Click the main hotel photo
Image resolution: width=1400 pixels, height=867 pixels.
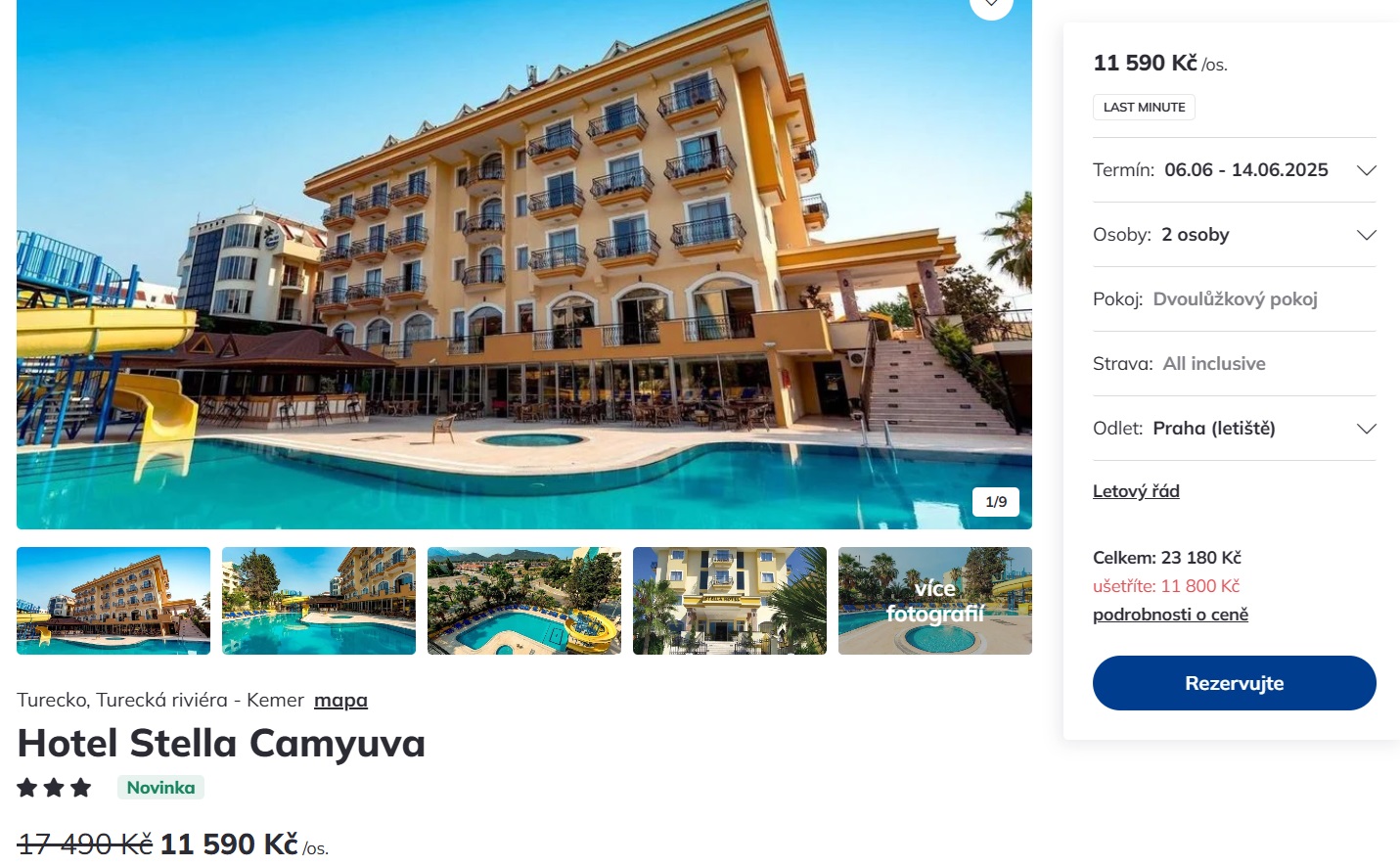(524, 264)
